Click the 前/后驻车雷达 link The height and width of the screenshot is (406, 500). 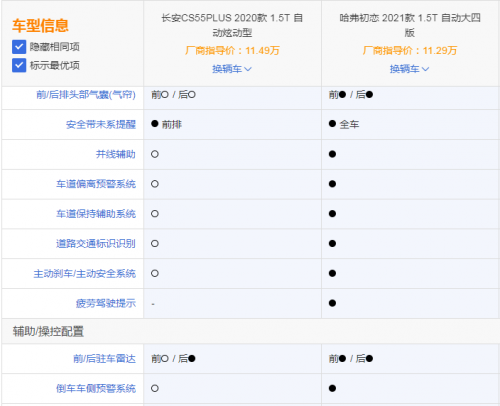coord(105,359)
